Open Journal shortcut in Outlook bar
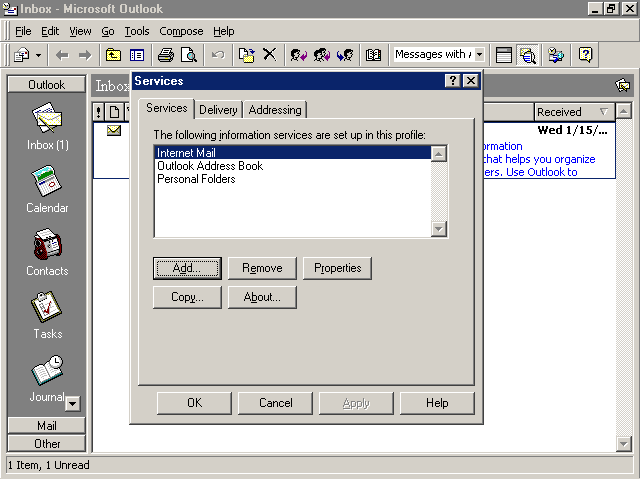640x480 pixels. pyautogui.click(x=47, y=378)
